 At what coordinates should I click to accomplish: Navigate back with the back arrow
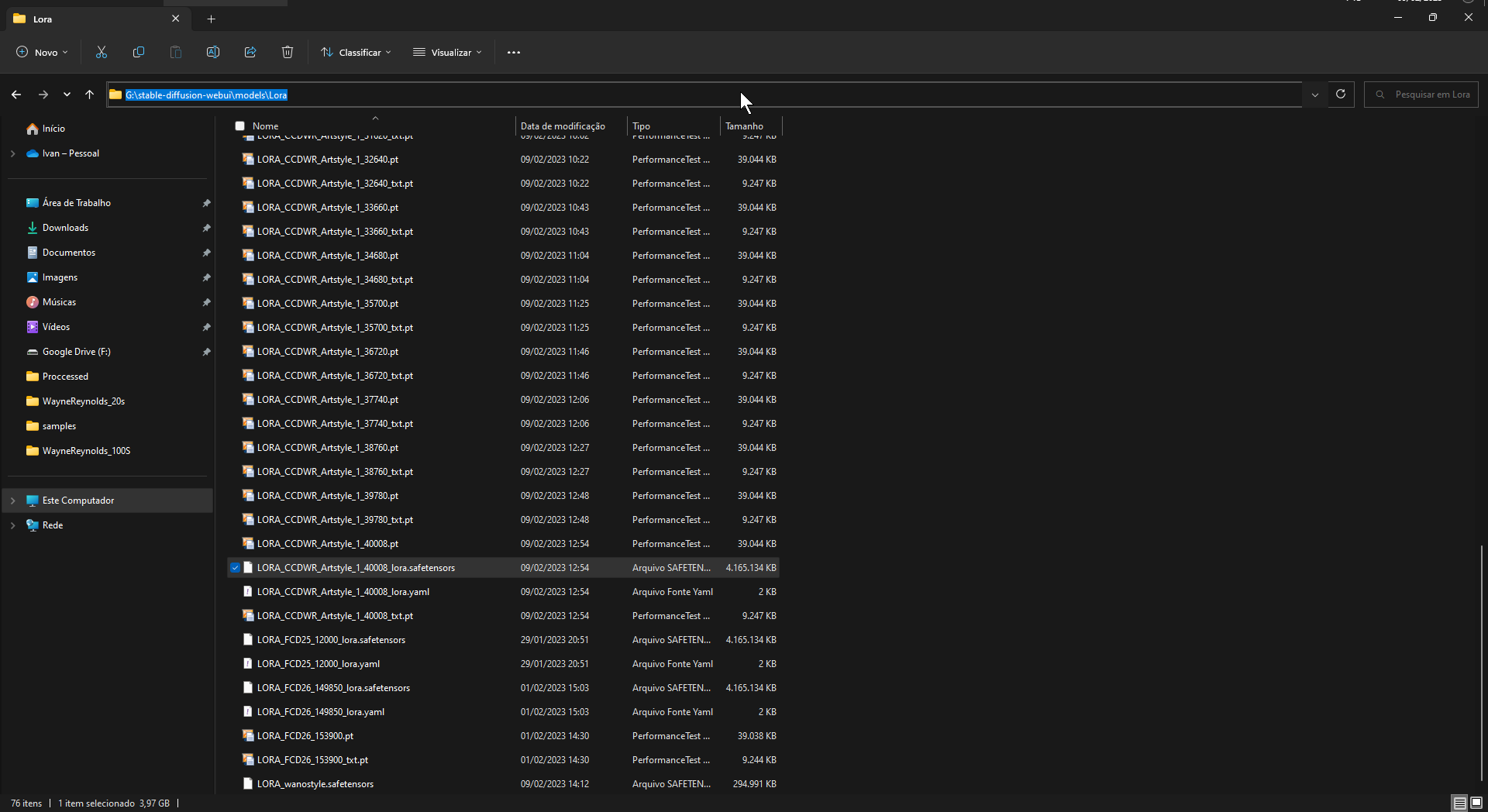[15, 95]
